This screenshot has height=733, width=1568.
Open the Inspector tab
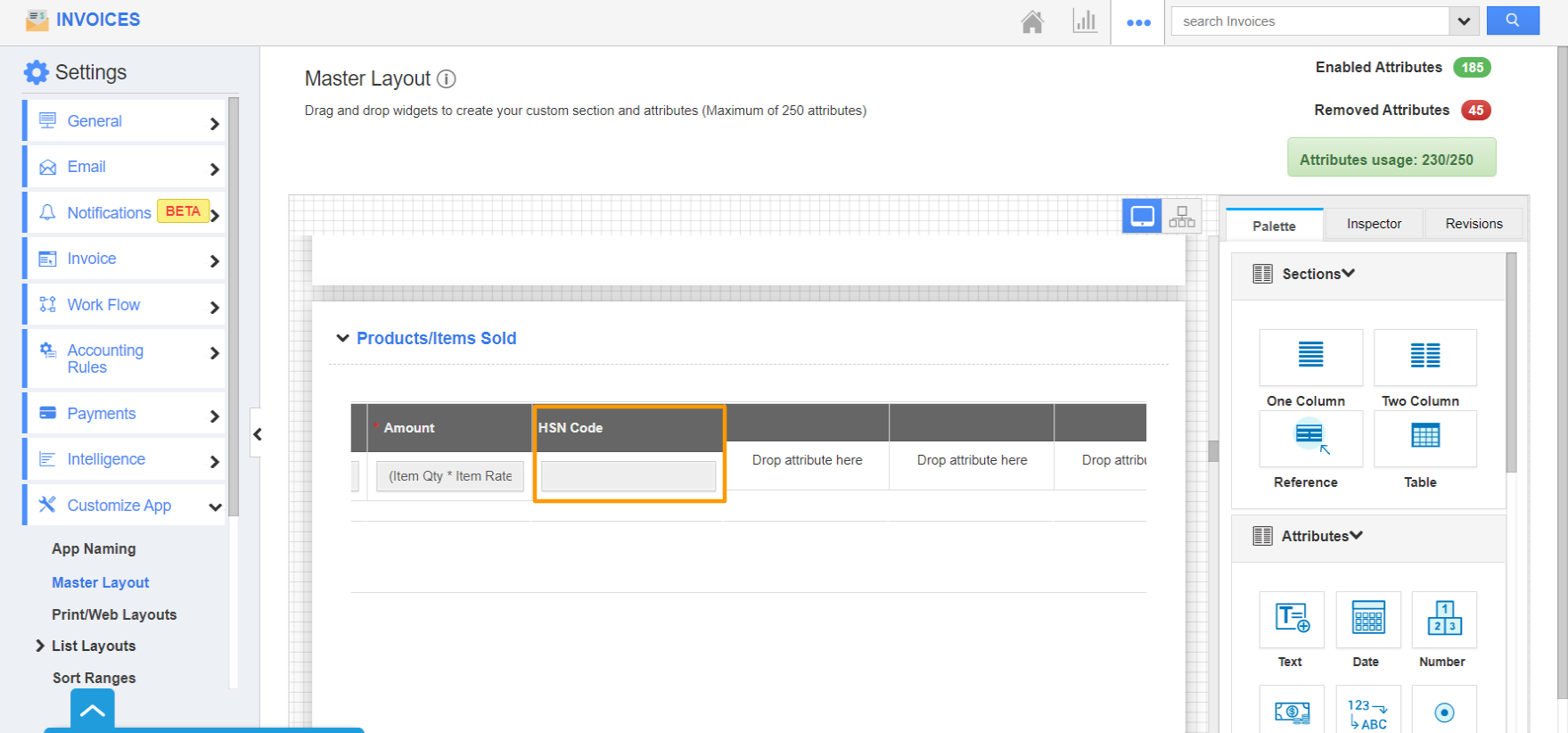pyautogui.click(x=1374, y=224)
